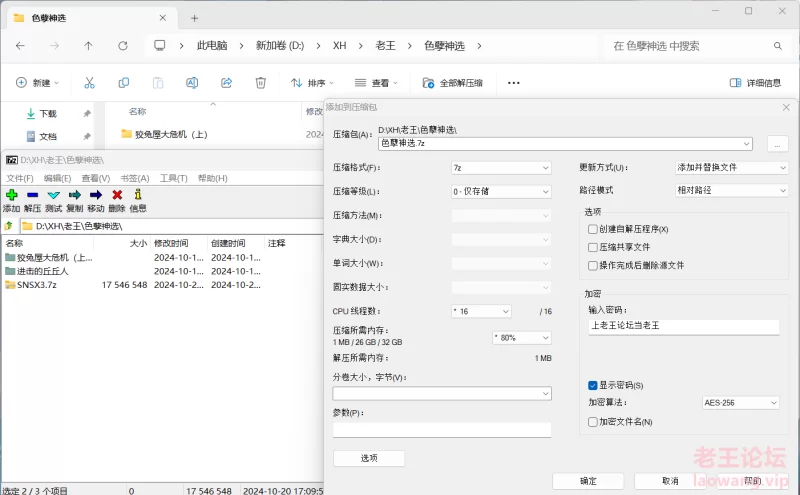This screenshot has height=495, width=800.
Task: Click the trash delete icon in Explorer
Action: tap(261, 83)
